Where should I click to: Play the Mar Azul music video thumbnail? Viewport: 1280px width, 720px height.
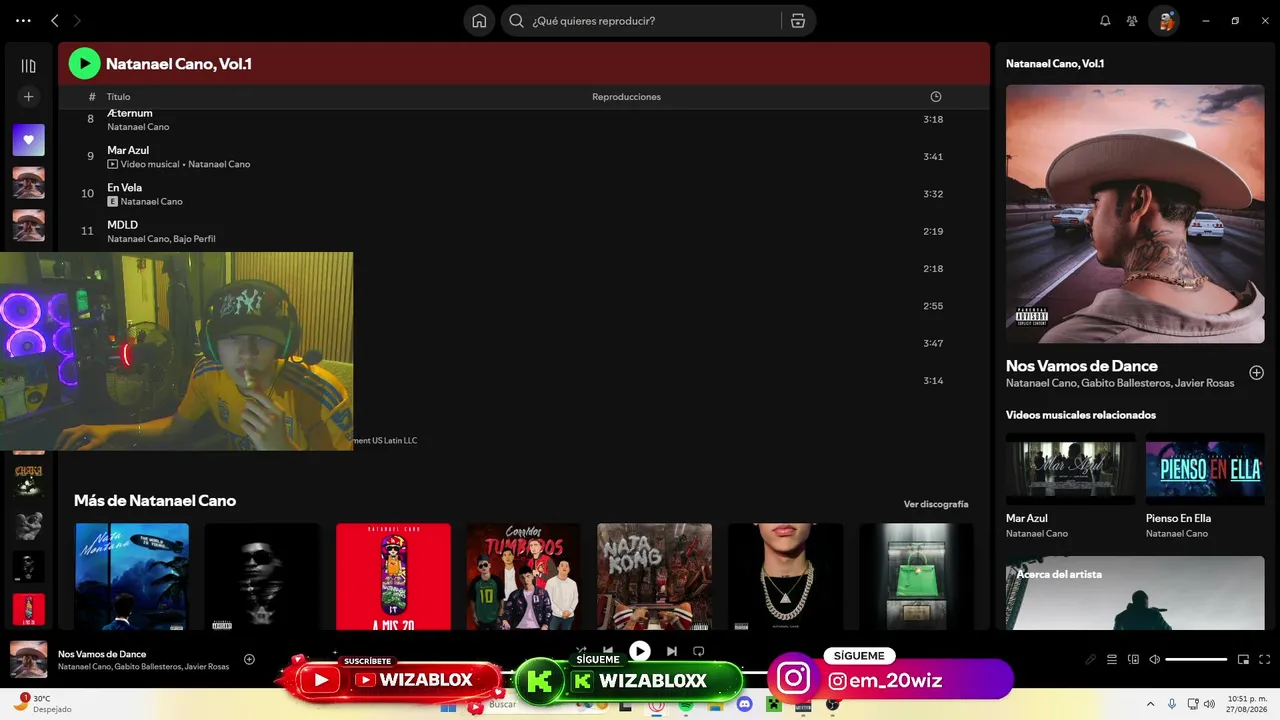(x=1070, y=468)
